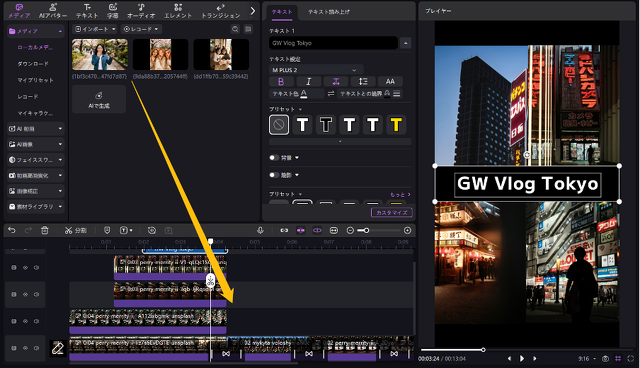Click the purple character spacing icon
The height and width of the screenshot is (368, 640).
click(336, 82)
